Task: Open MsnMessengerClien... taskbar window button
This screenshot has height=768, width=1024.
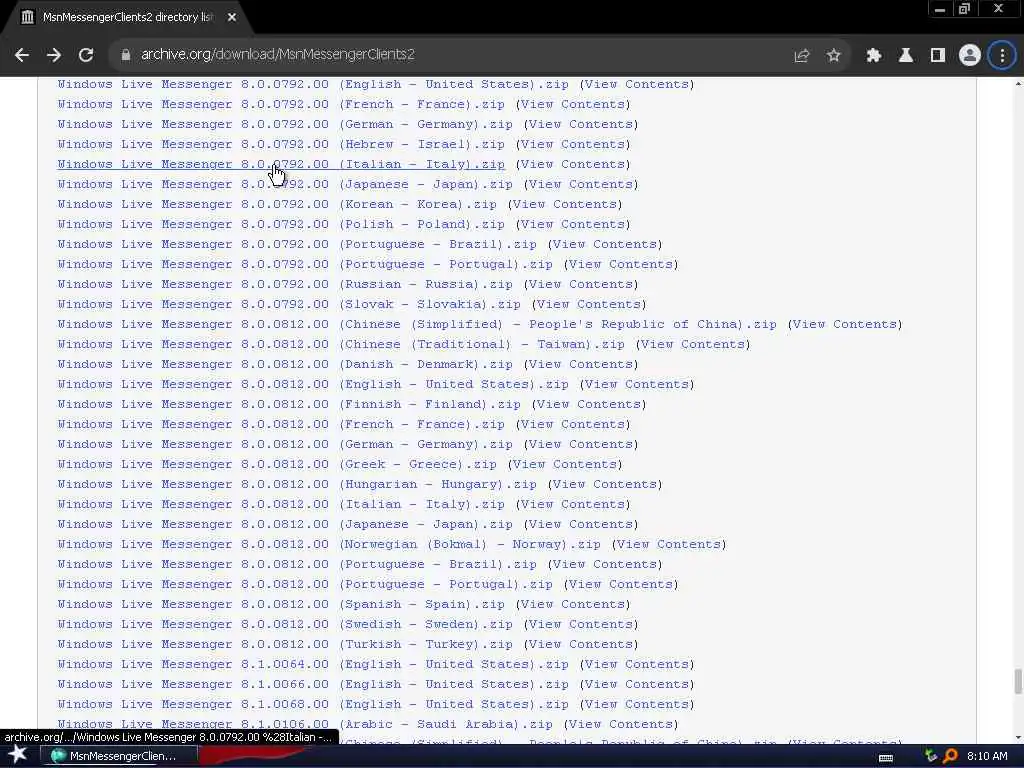Action: pos(119,756)
